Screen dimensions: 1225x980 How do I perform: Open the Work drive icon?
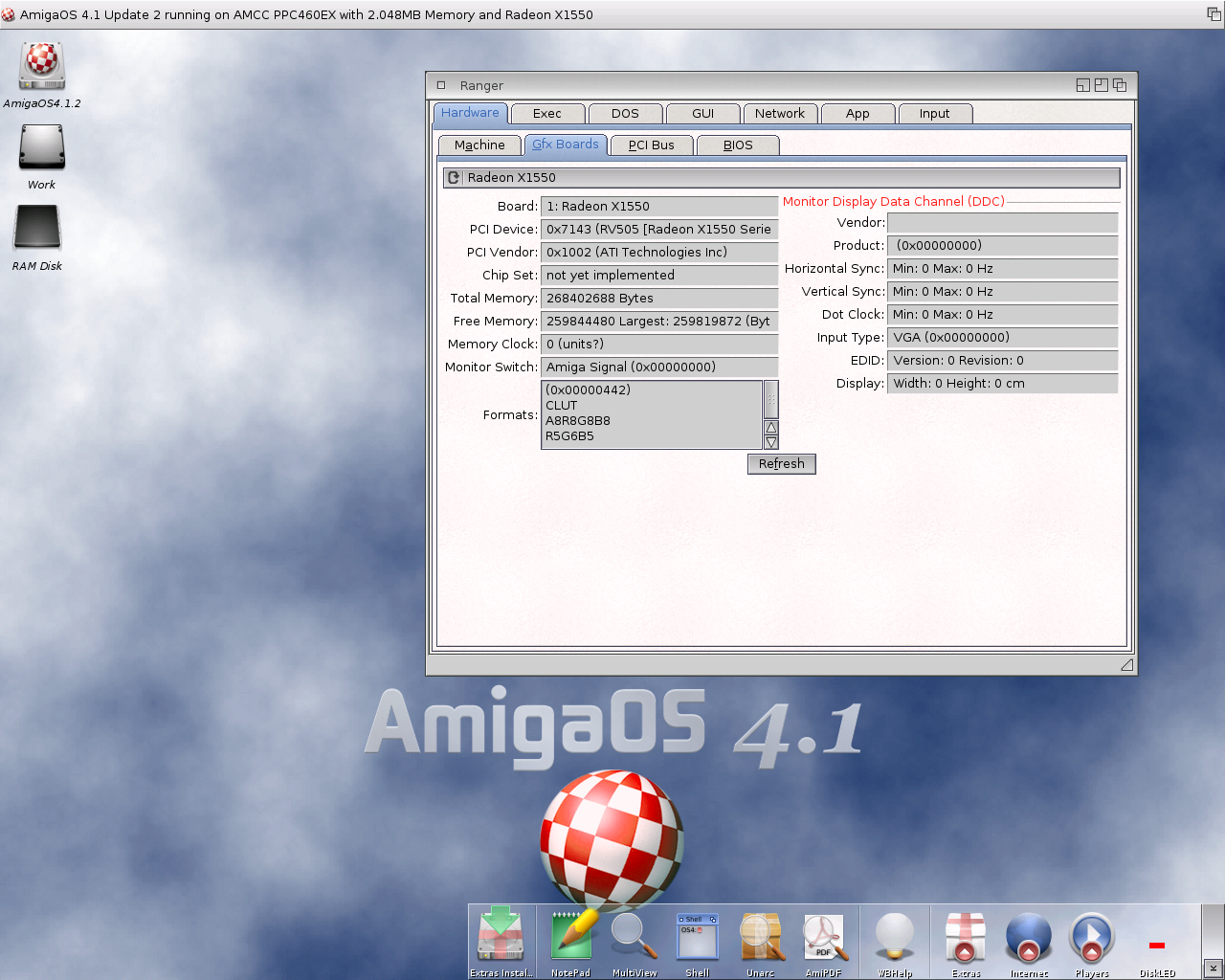tap(41, 148)
